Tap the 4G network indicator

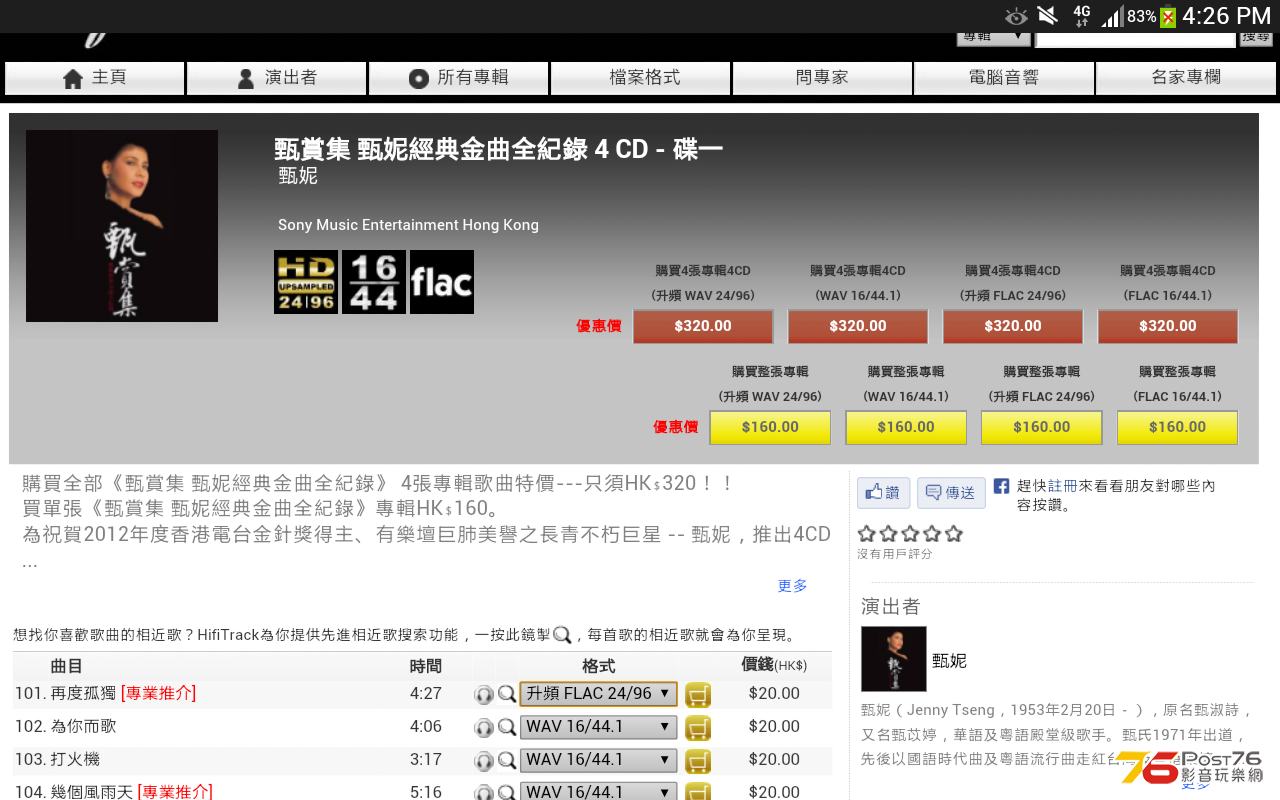point(1081,16)
